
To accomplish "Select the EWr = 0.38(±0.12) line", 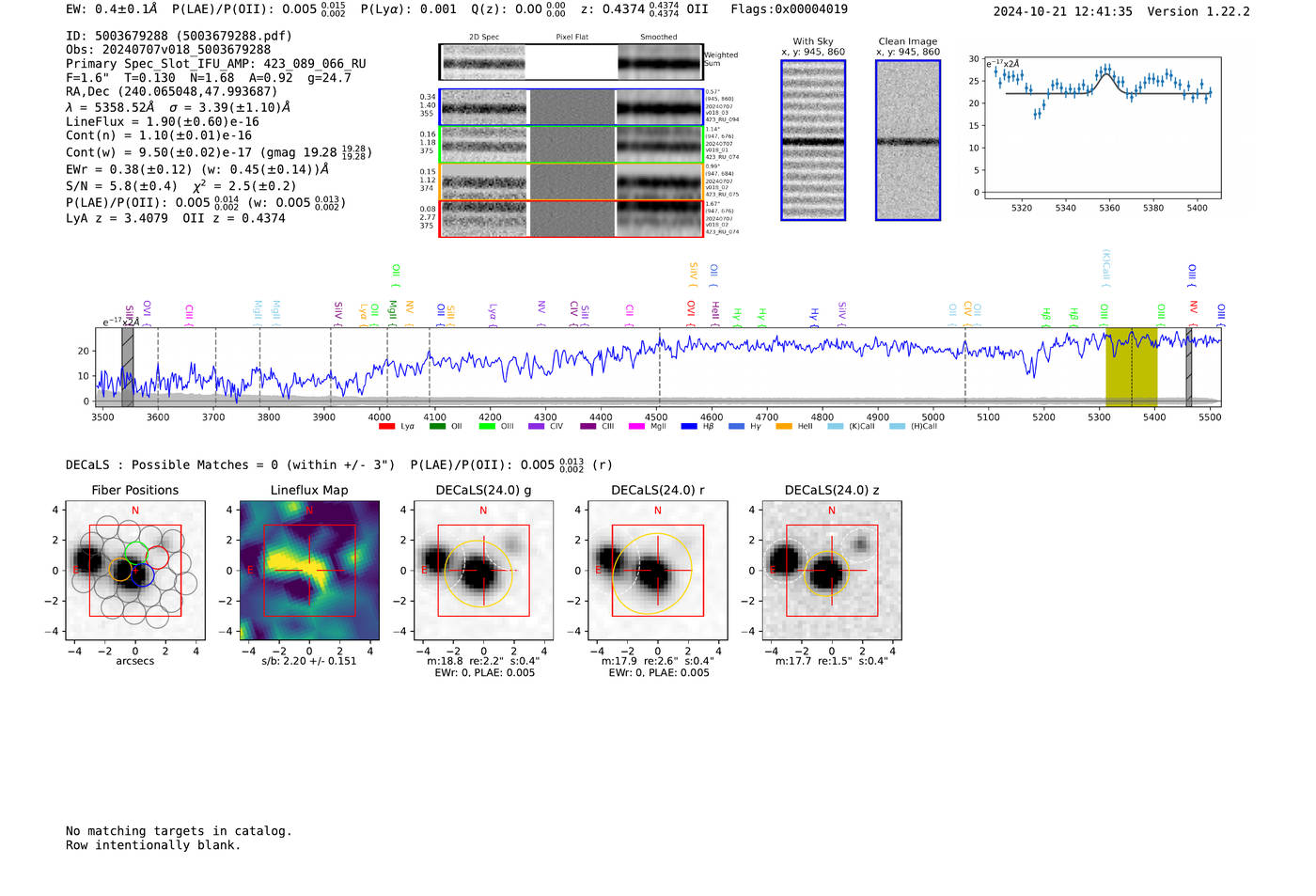I will (x=197, y=169).
